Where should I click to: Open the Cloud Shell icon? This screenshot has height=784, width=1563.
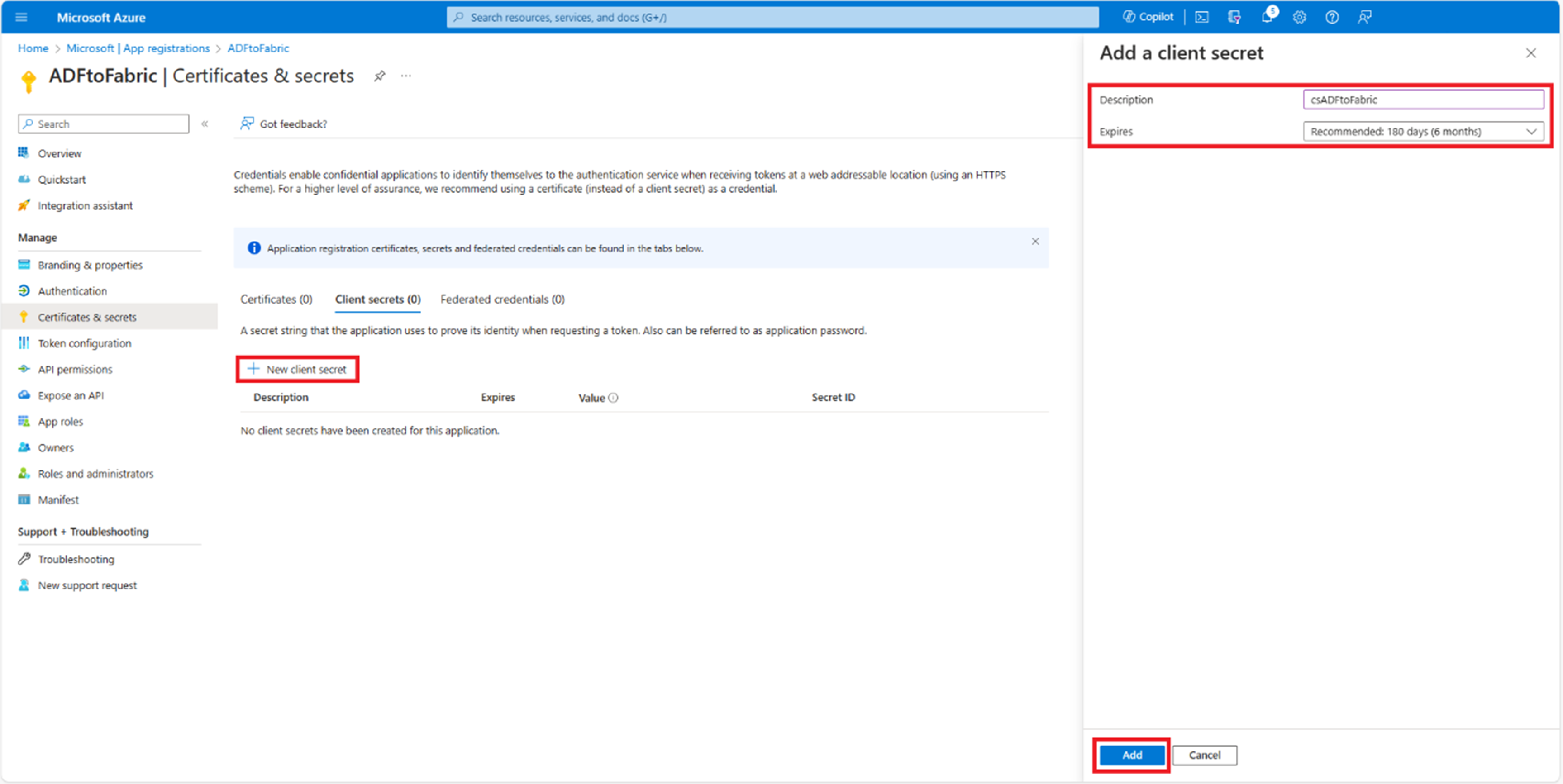1201,17
